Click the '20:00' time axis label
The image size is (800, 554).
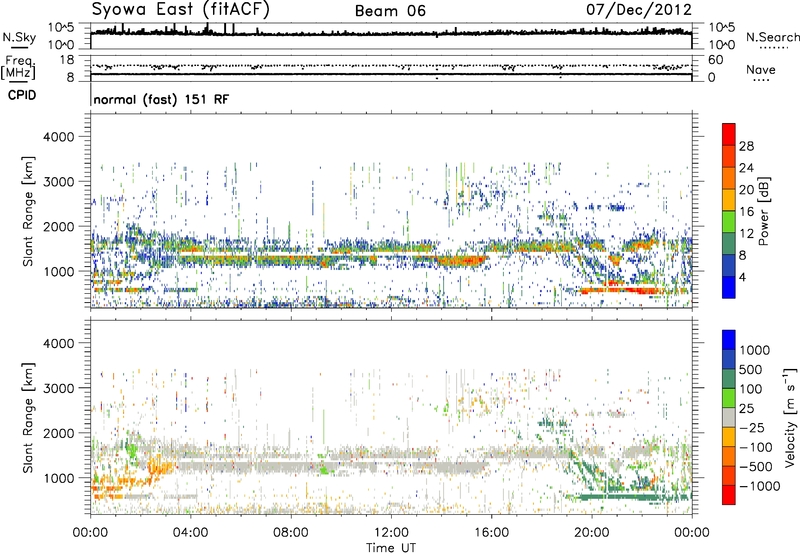592,533
